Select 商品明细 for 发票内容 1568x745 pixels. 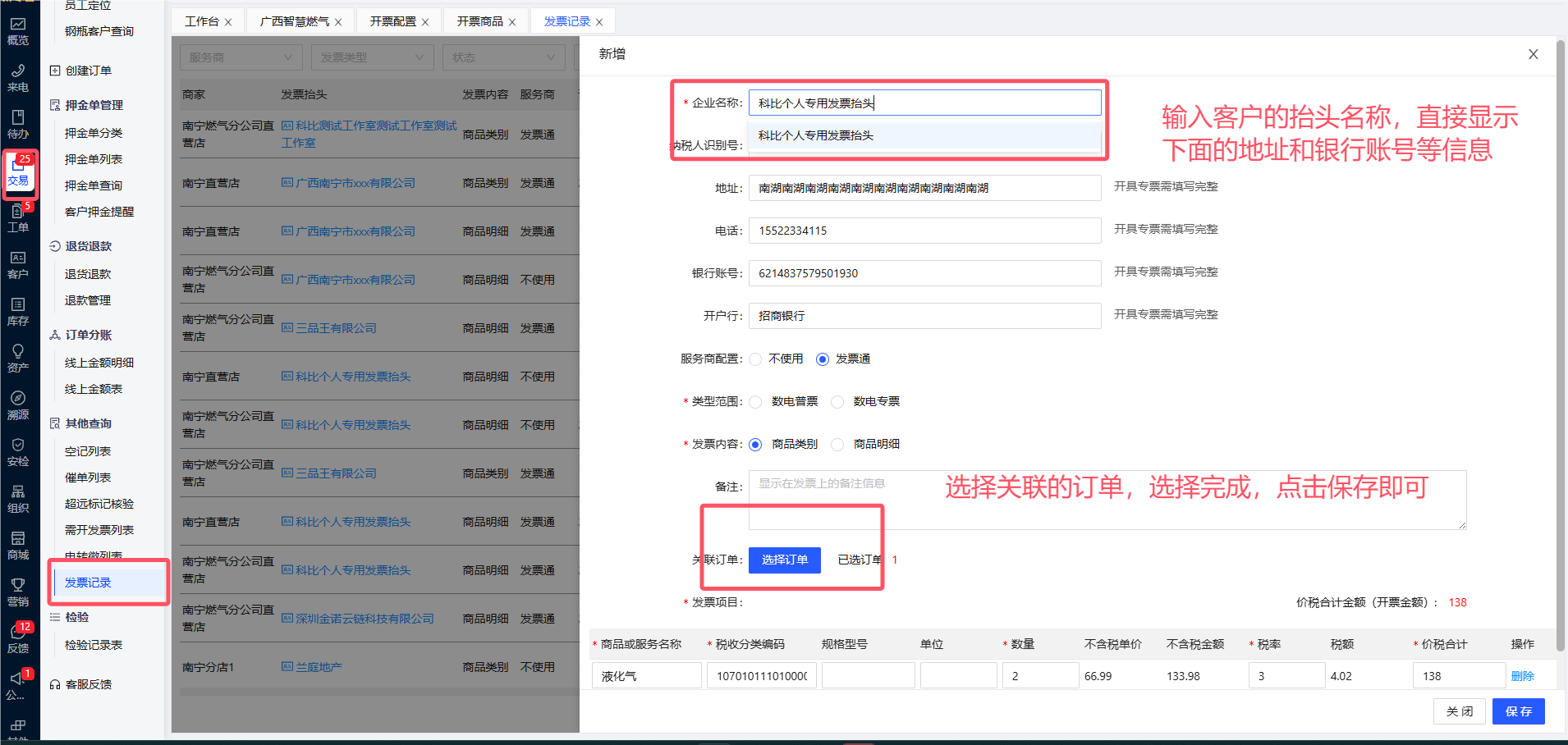pos(837,445)
